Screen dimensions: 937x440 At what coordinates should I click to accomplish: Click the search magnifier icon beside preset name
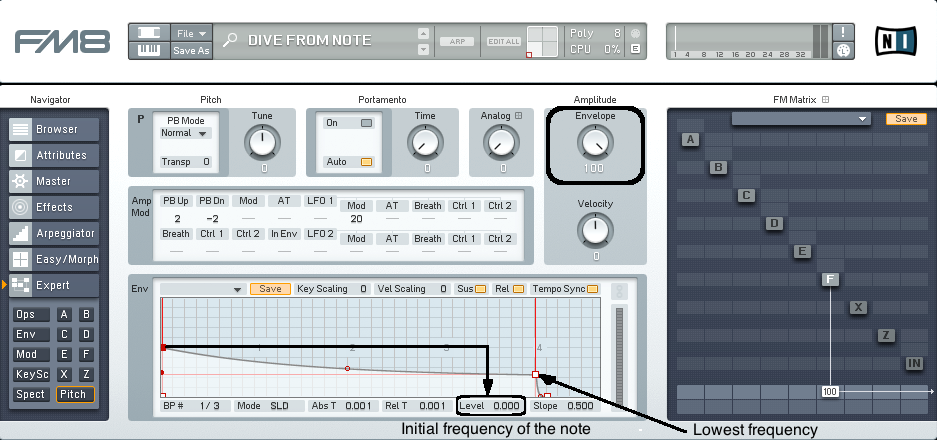[x=229, y=40]
